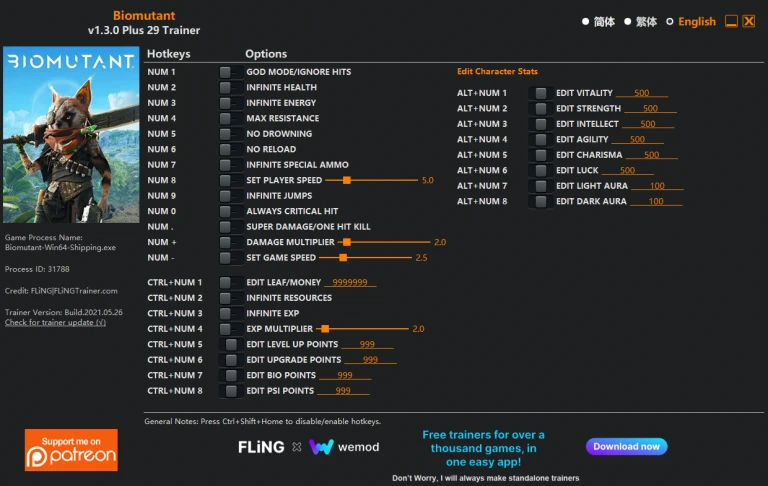Click the Patreon support logo
This screenshot has height=486, width=768.
click(71, 451)
